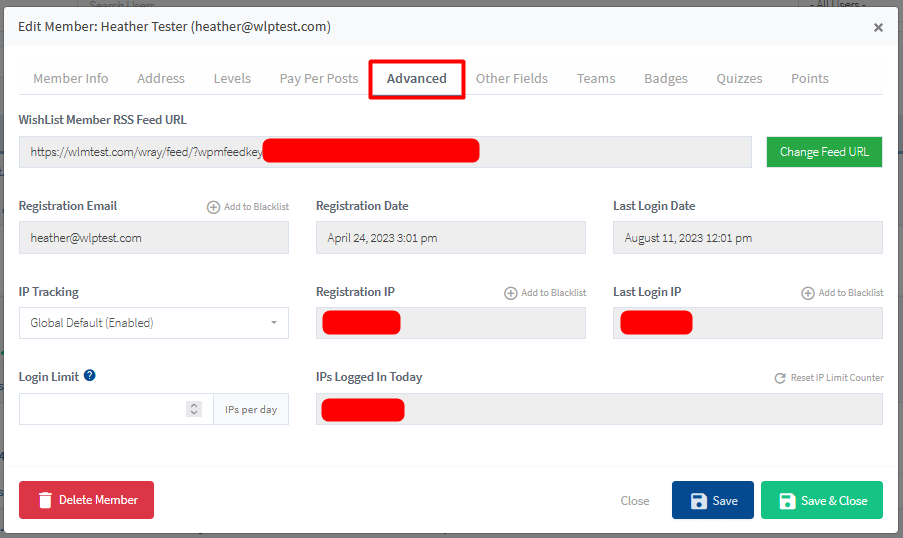Add Registration IP to blacklist
The height and width of the screenshot is (538, 903).
click(x=545, y=293)
